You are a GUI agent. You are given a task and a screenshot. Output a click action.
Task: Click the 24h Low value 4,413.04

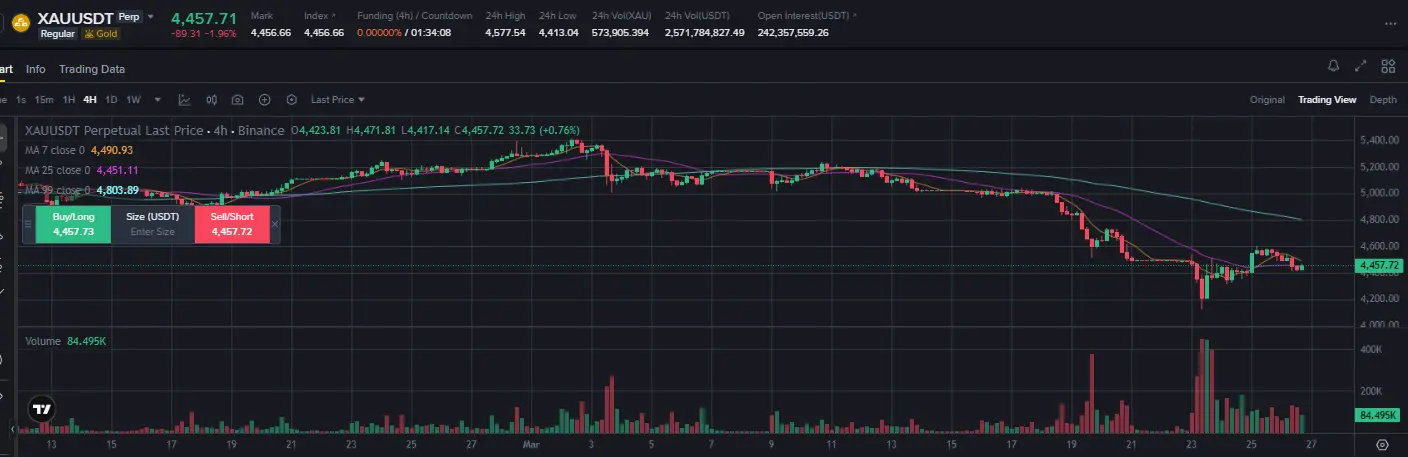coord(558,33)
